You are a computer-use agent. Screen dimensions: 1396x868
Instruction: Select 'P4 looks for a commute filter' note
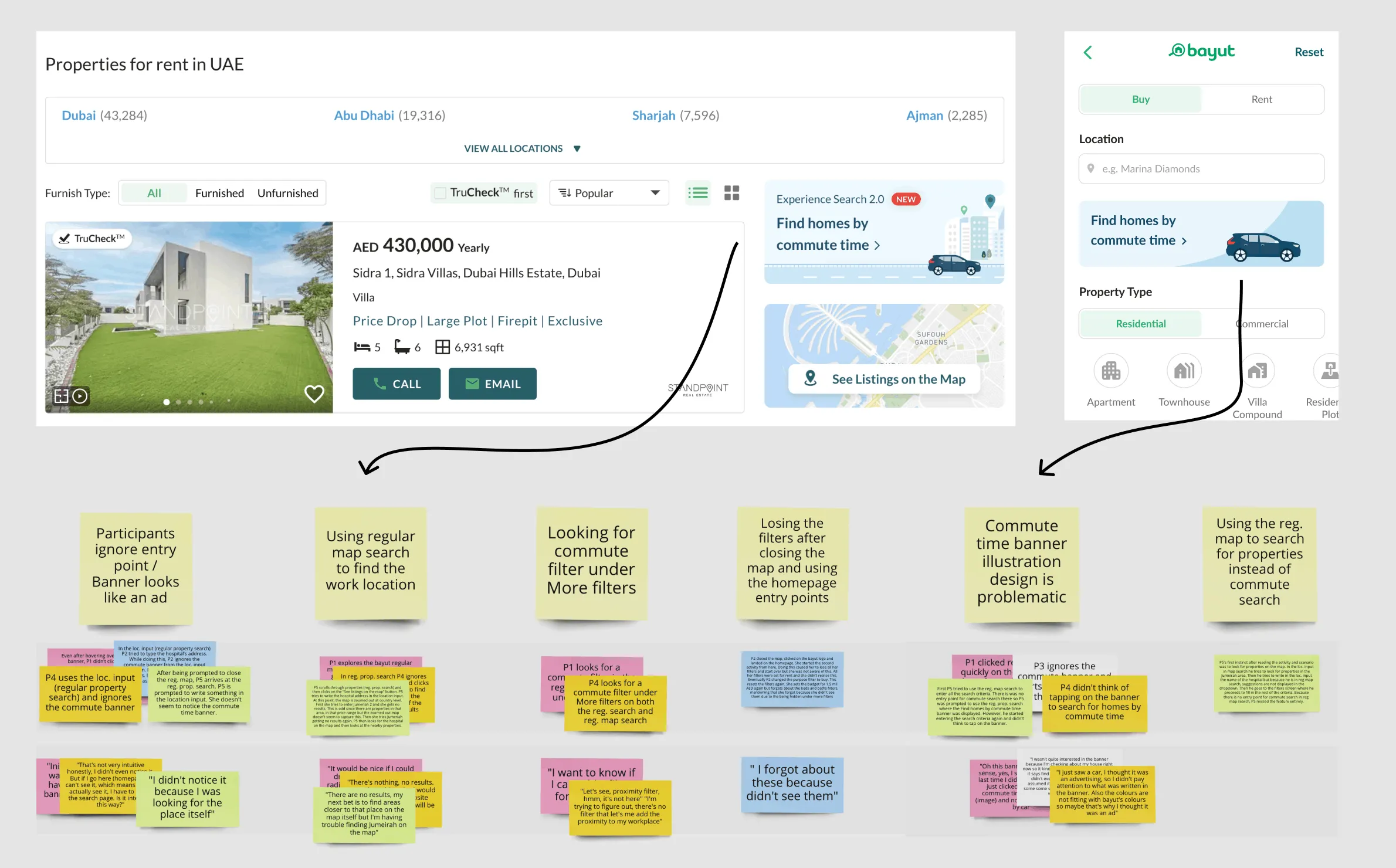(x=615, y=703)
